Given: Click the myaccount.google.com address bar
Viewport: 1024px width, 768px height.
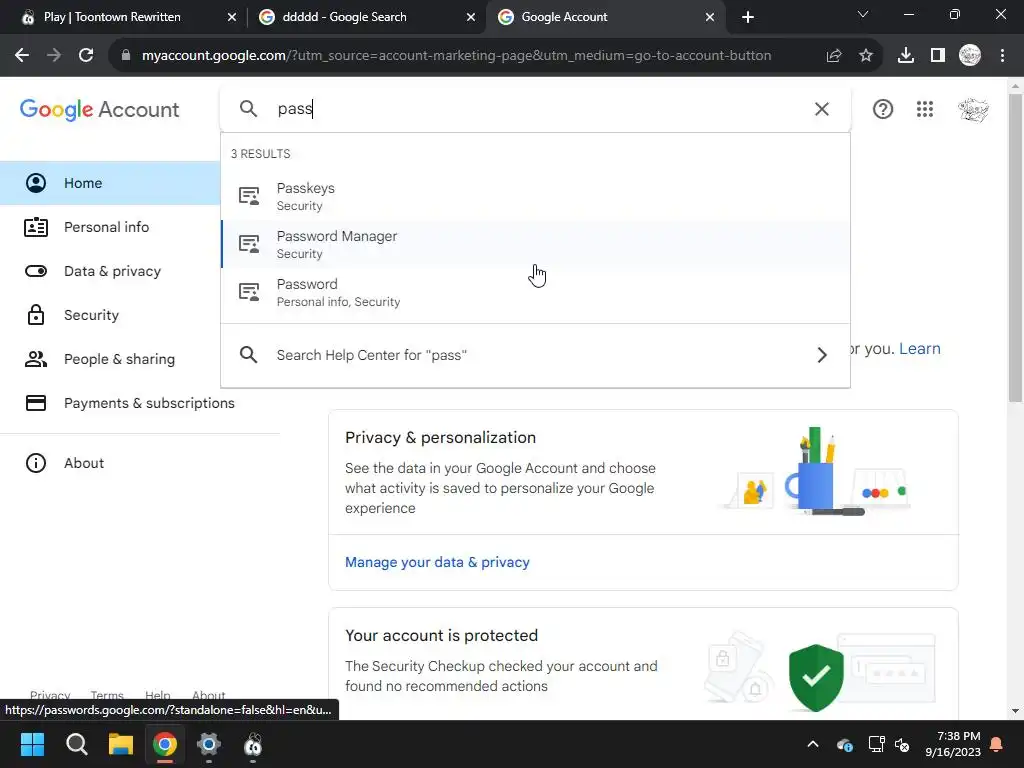Looking at the screenshot, I should coord(456,56).
